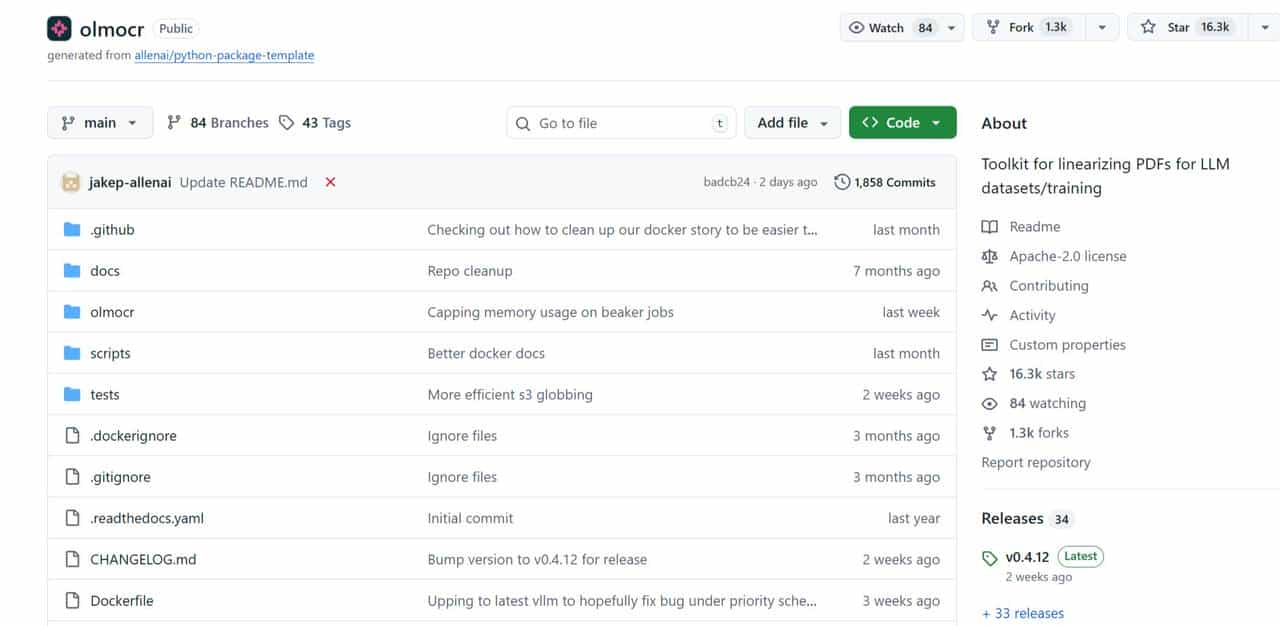
Task: Click the red failed status X icon
Action: (330, 182)
